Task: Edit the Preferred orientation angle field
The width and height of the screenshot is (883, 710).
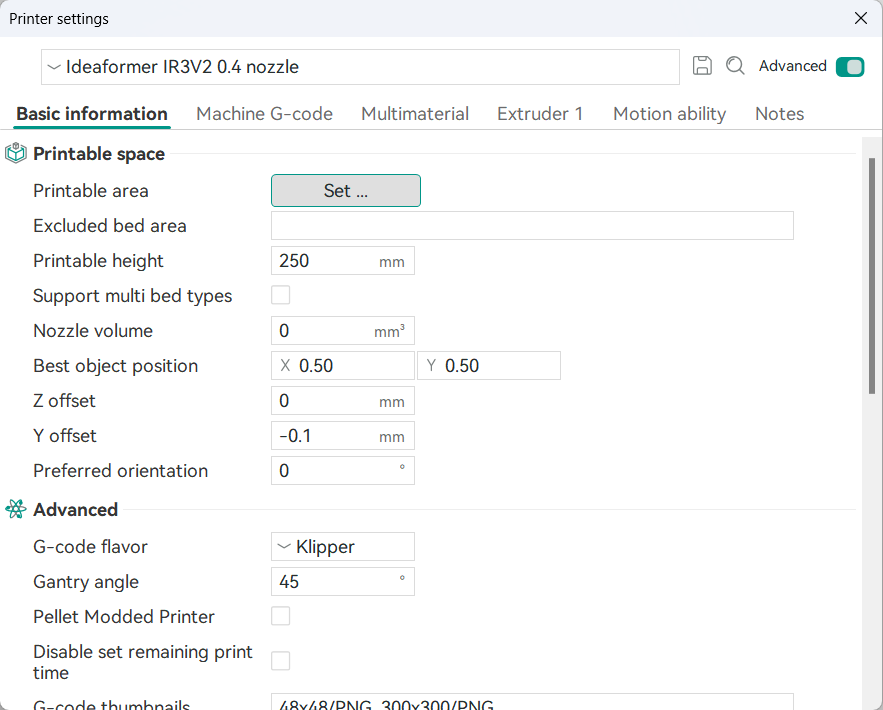Action: (343, 470)
